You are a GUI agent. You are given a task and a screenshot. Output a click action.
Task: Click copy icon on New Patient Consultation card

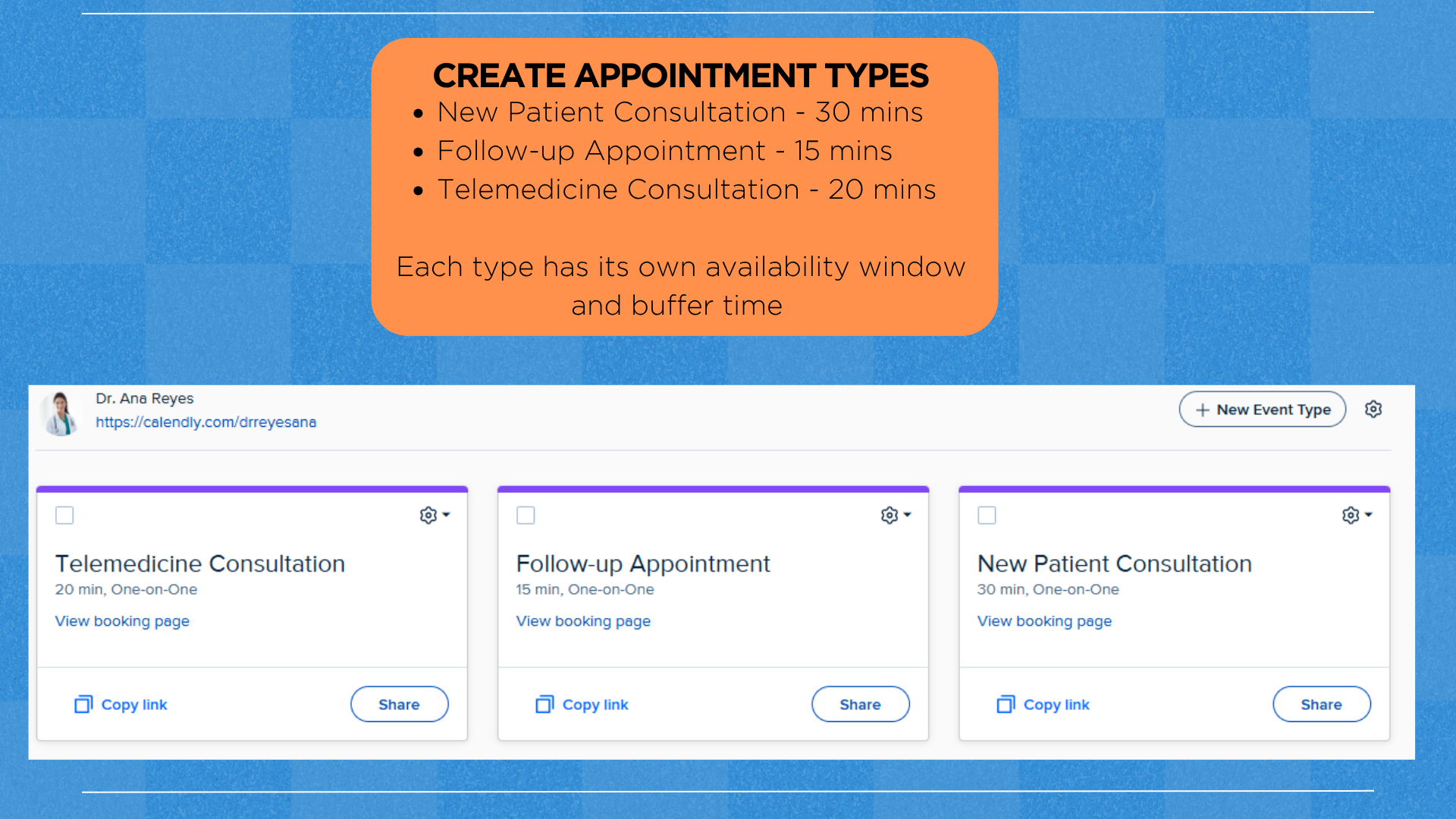1006,704
